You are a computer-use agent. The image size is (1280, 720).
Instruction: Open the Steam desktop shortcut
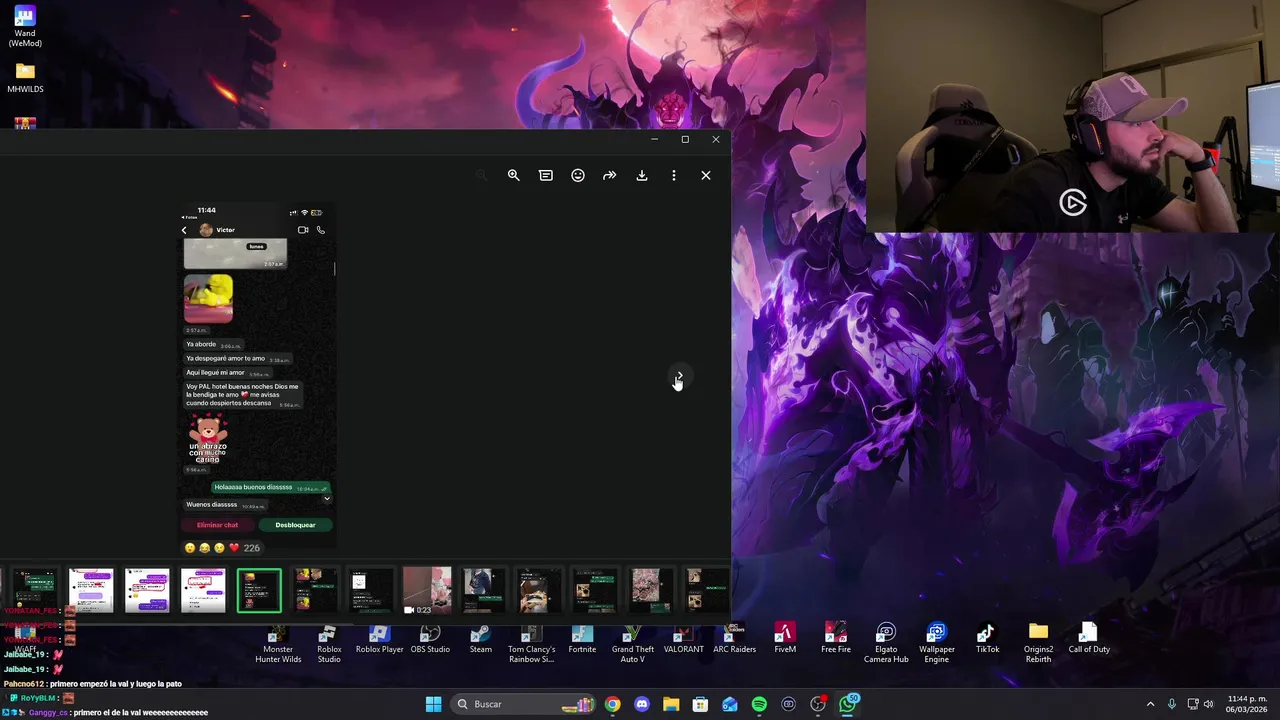(481, 640)
